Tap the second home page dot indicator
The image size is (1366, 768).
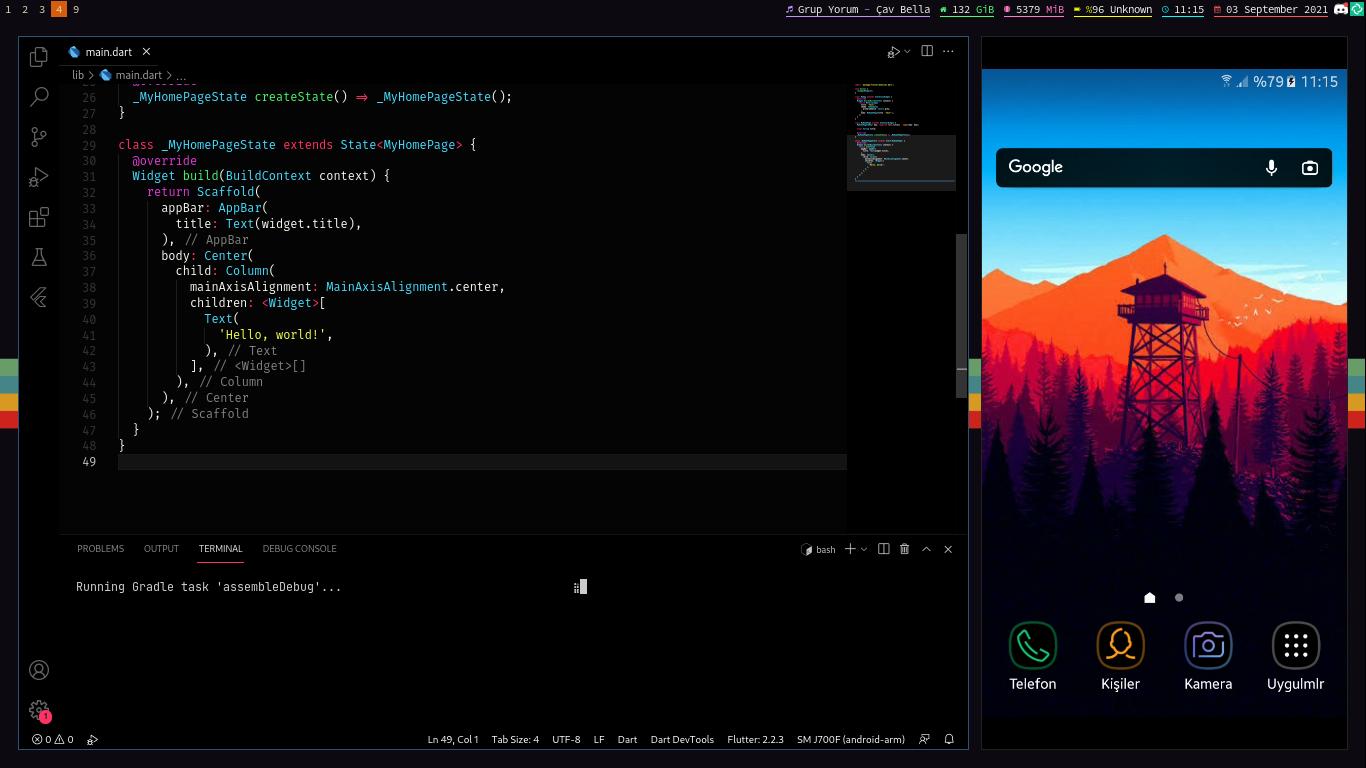pos(1179,597)
